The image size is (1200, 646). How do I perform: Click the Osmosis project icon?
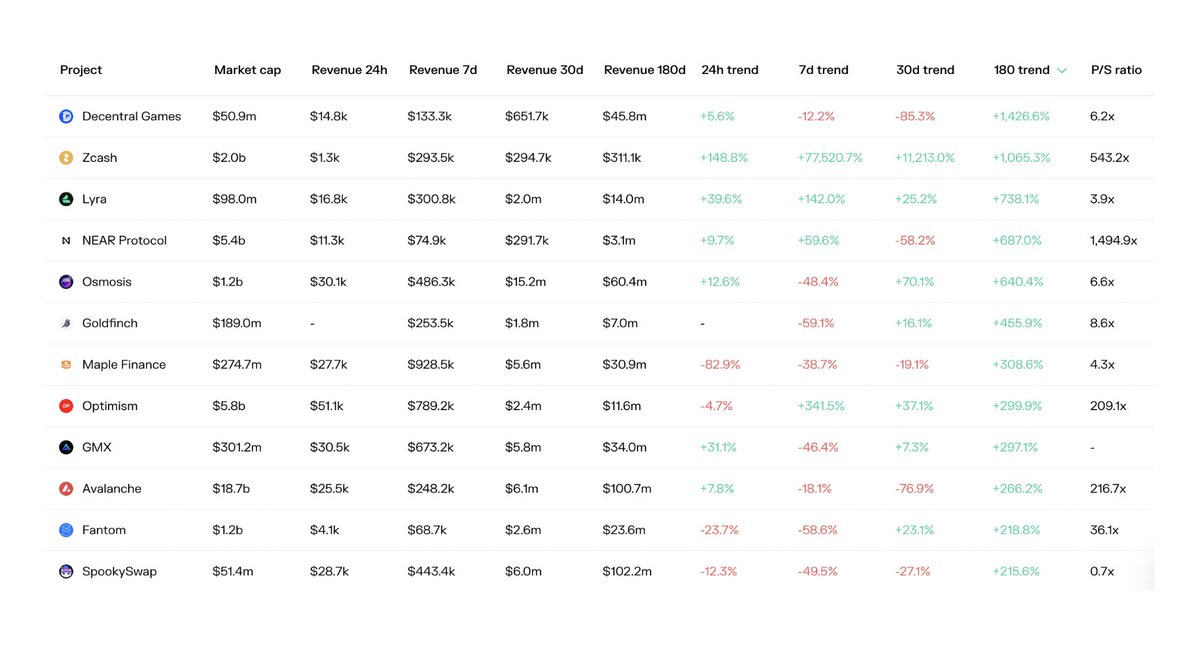(66, 282)
